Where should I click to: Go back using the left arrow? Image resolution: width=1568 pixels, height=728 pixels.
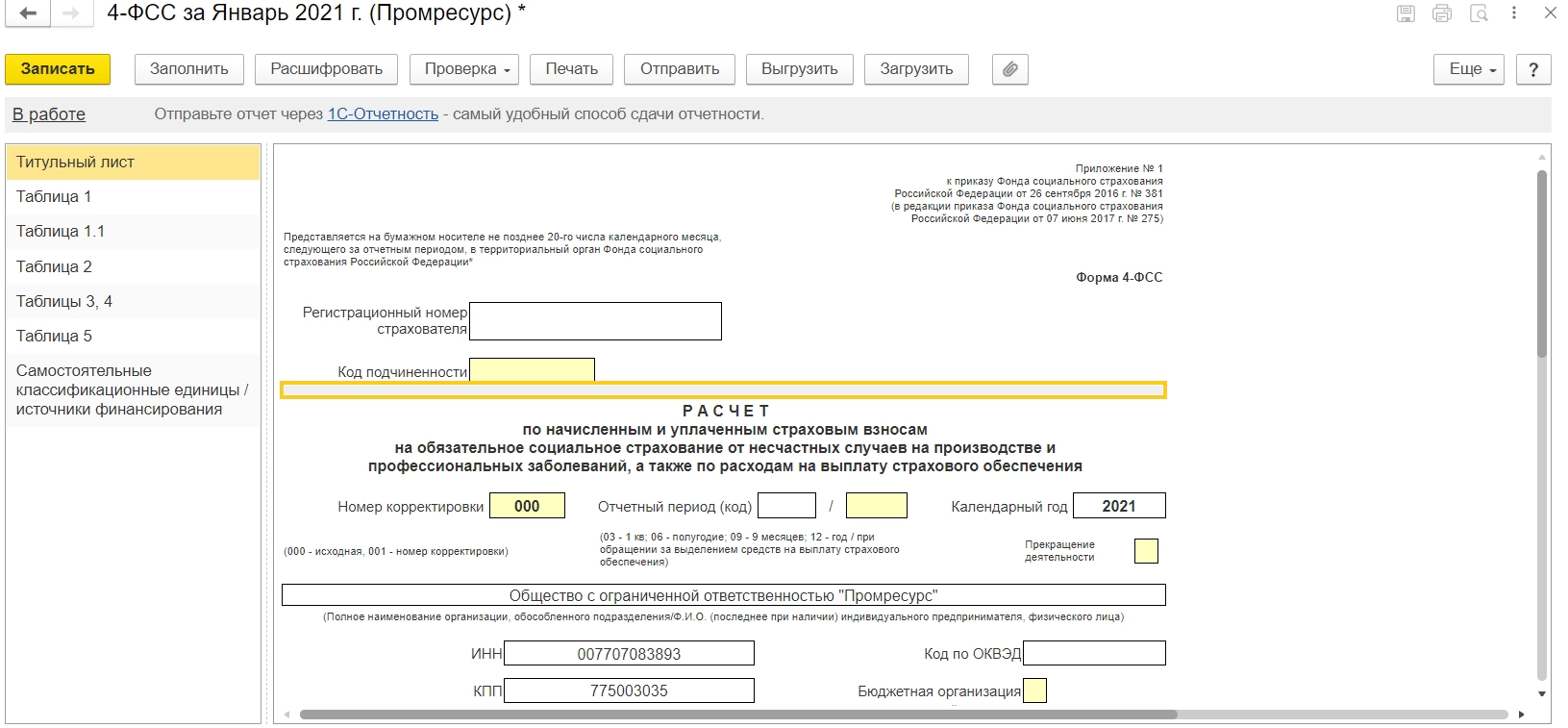28,13
